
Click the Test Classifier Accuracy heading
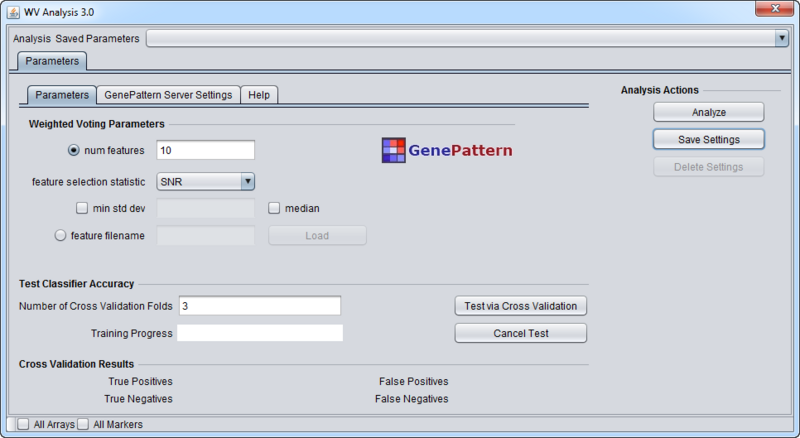77,284
